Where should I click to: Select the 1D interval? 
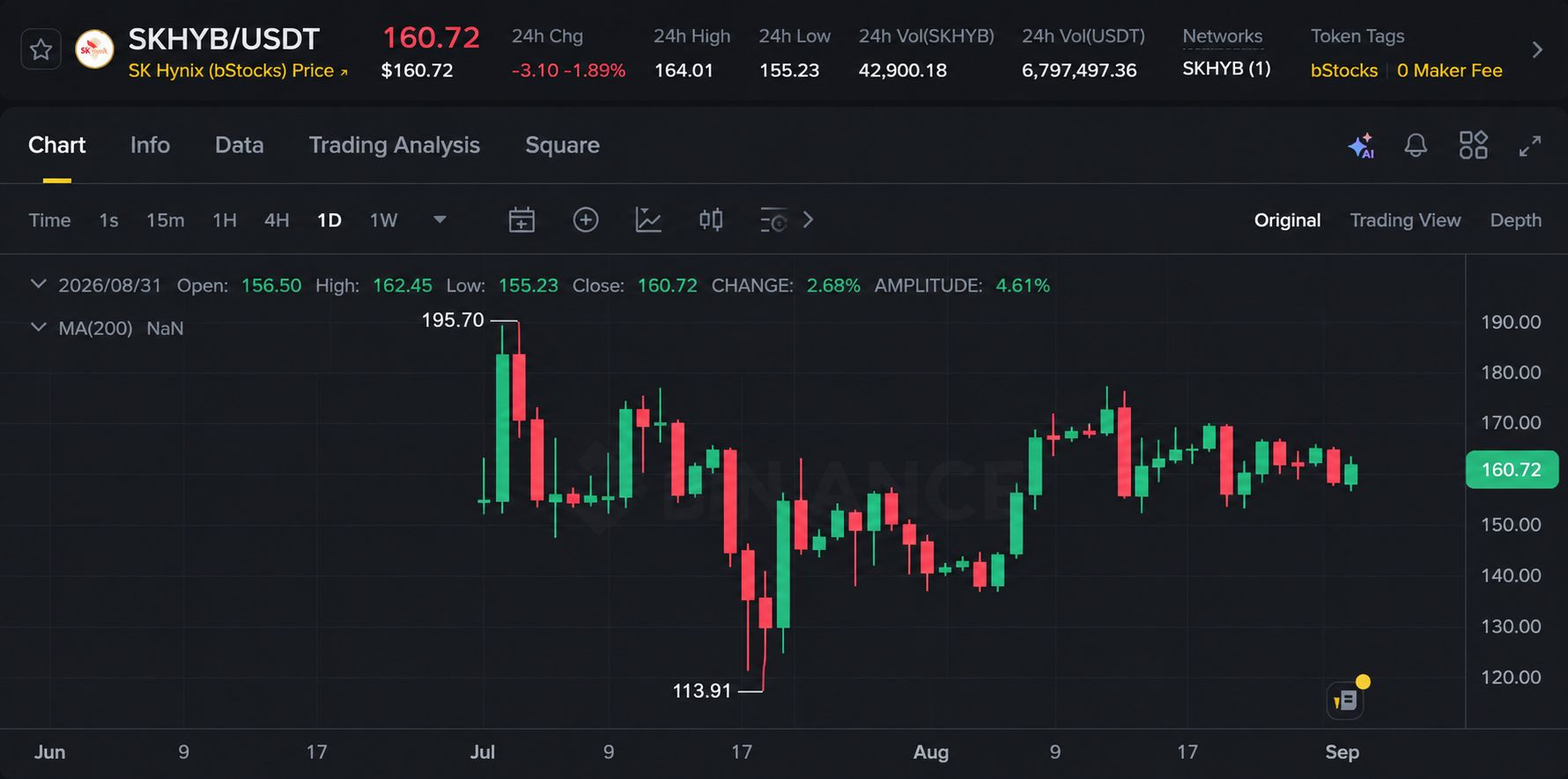tap(329, 220)
